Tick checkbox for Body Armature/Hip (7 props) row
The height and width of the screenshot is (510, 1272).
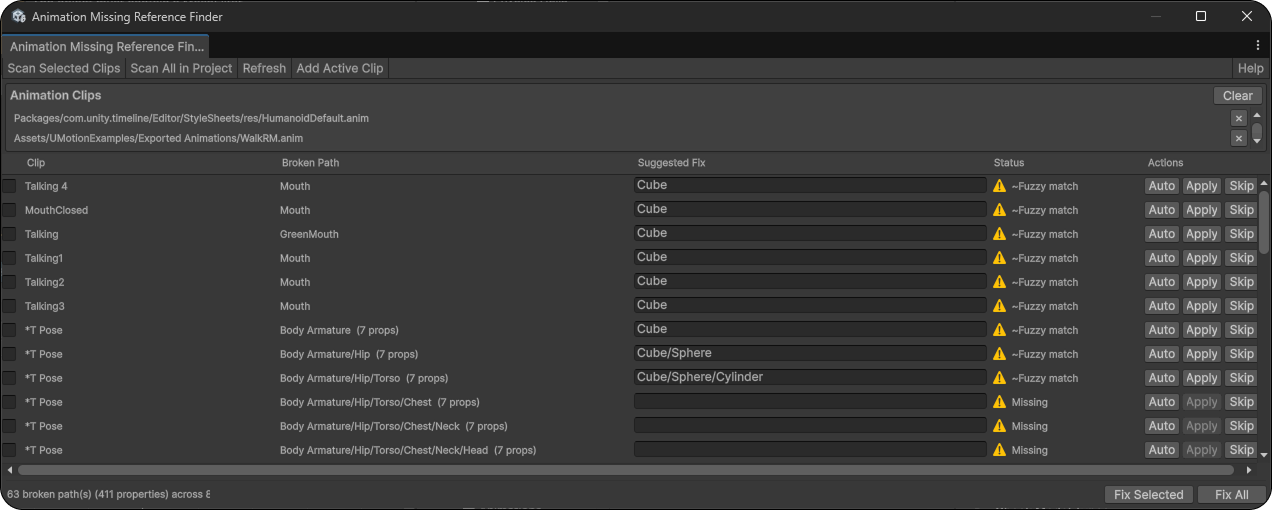(9, 354)
